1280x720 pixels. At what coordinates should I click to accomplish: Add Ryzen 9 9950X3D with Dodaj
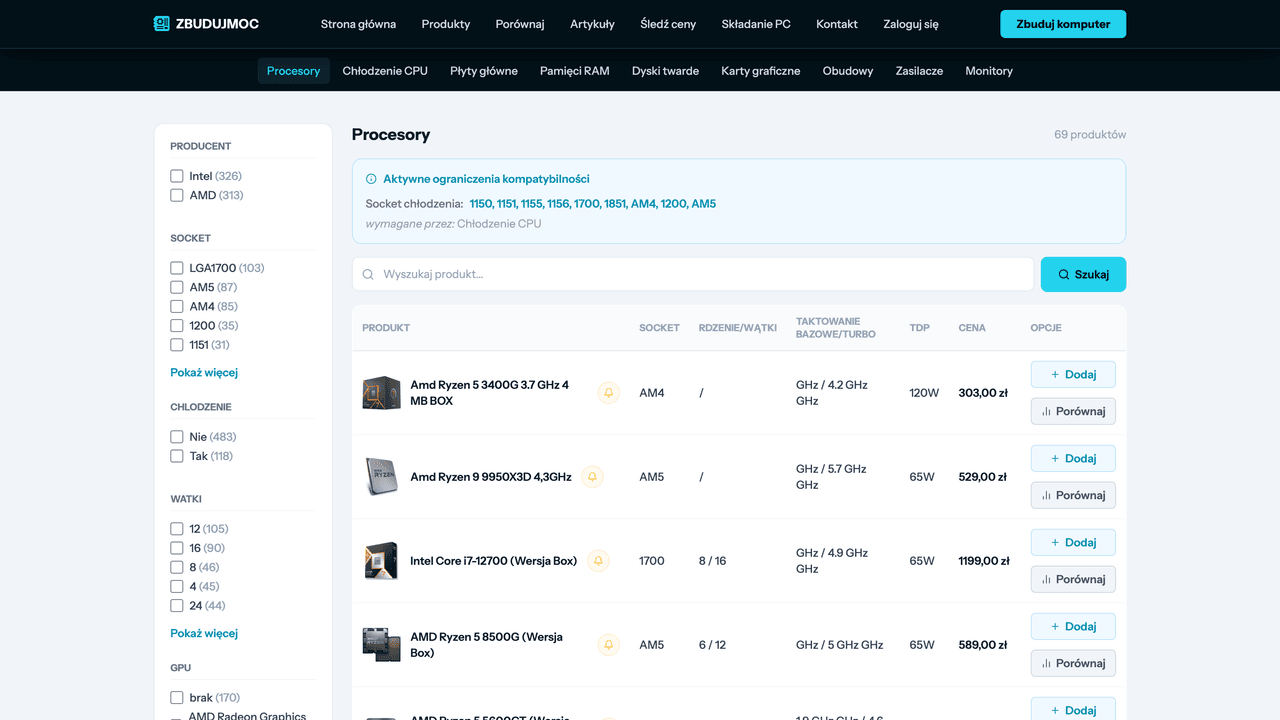click(1073, 459)
